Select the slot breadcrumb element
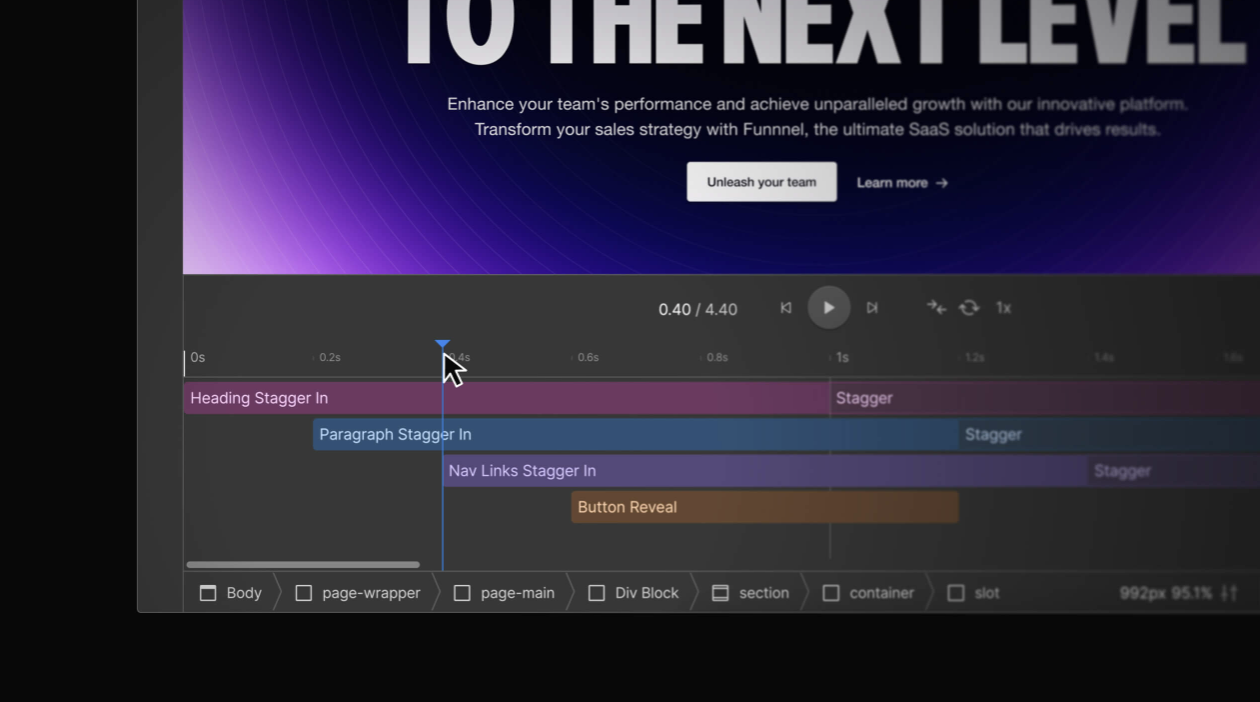The width and height of the screenshot is (1260, 702). (x=973, y=593)
